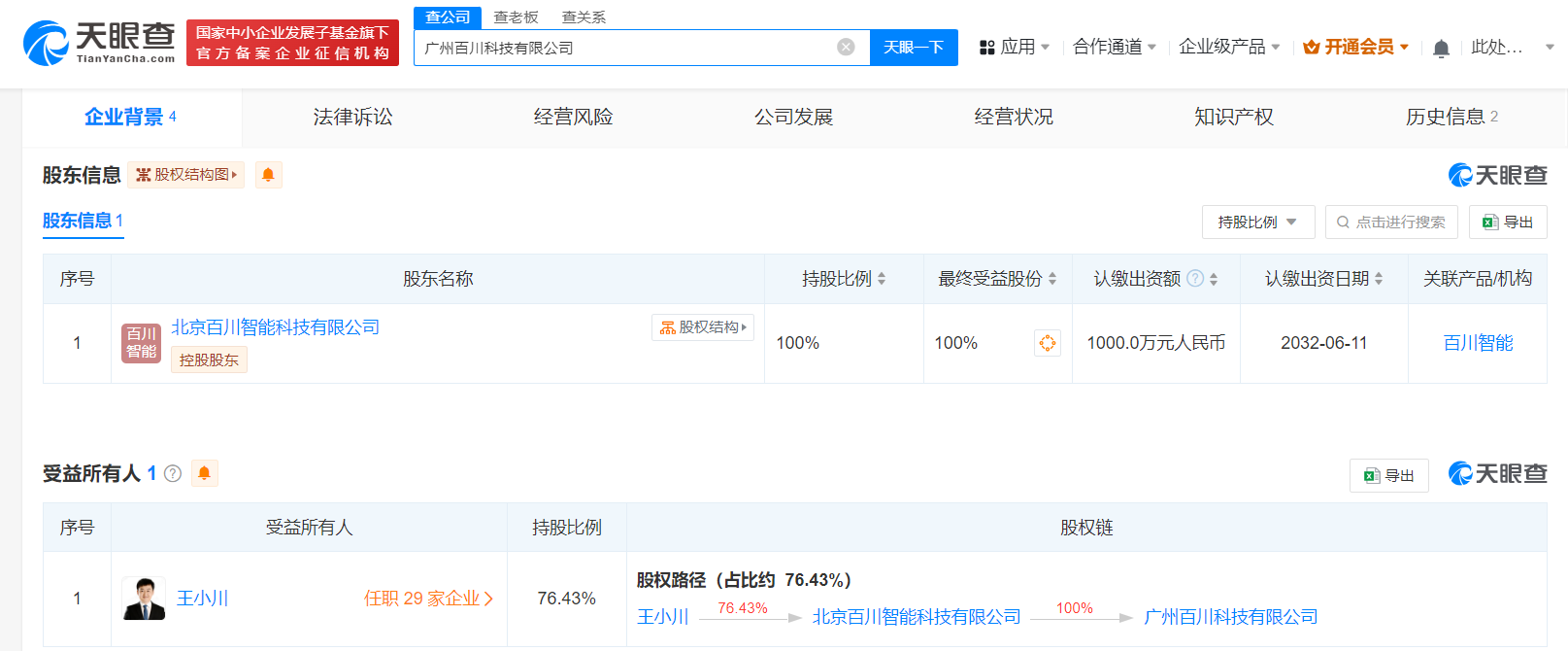Click the TianYanCha logo
Screen dimensions: 1568x651
99,43
